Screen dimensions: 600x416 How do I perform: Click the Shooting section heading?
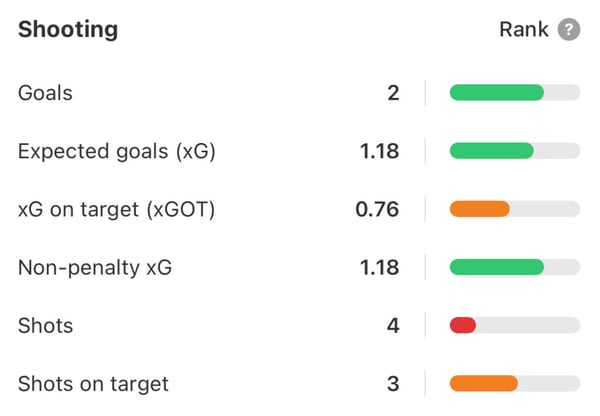(x=68, y=29)
